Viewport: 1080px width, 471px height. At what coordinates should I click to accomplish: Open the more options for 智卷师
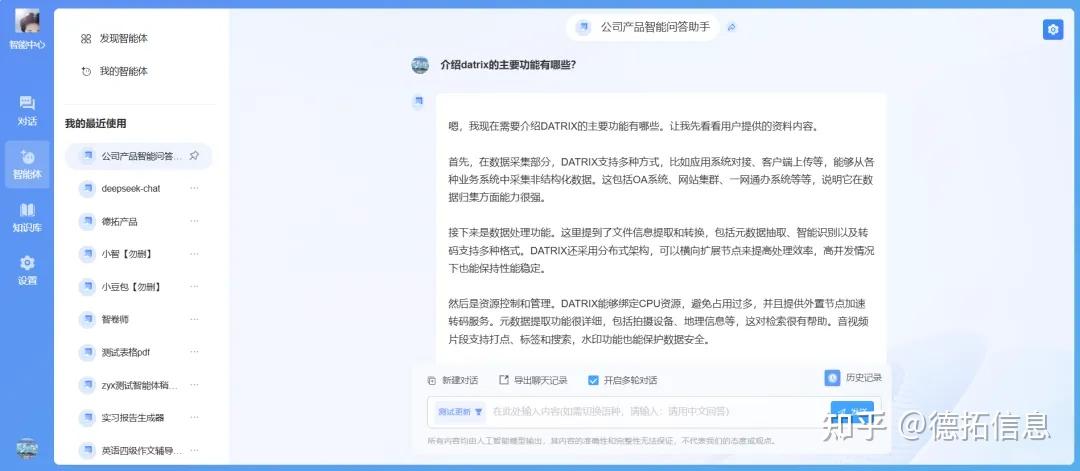[194, 319]
